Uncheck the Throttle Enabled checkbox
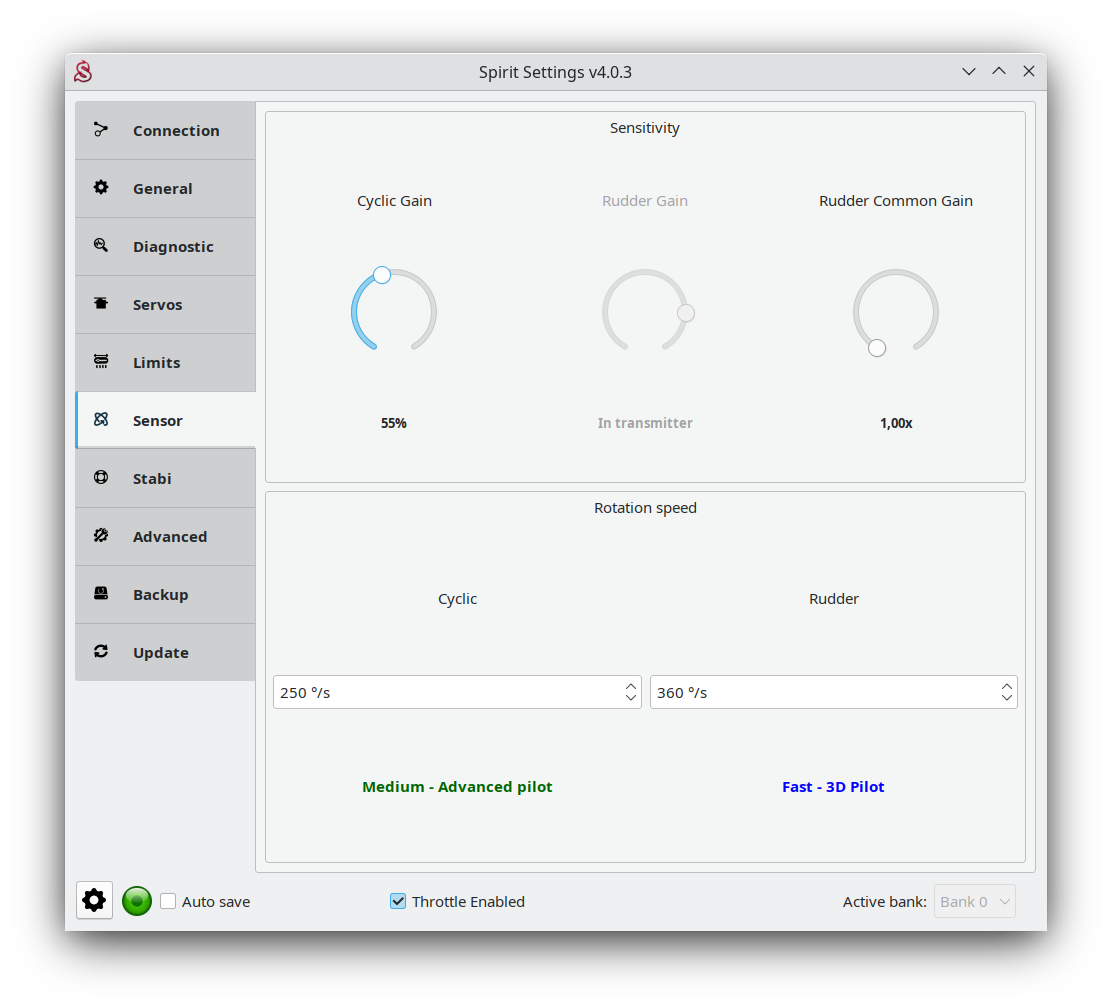The height and width of the screenshot is (1008, 1112). tap(398, 901)
